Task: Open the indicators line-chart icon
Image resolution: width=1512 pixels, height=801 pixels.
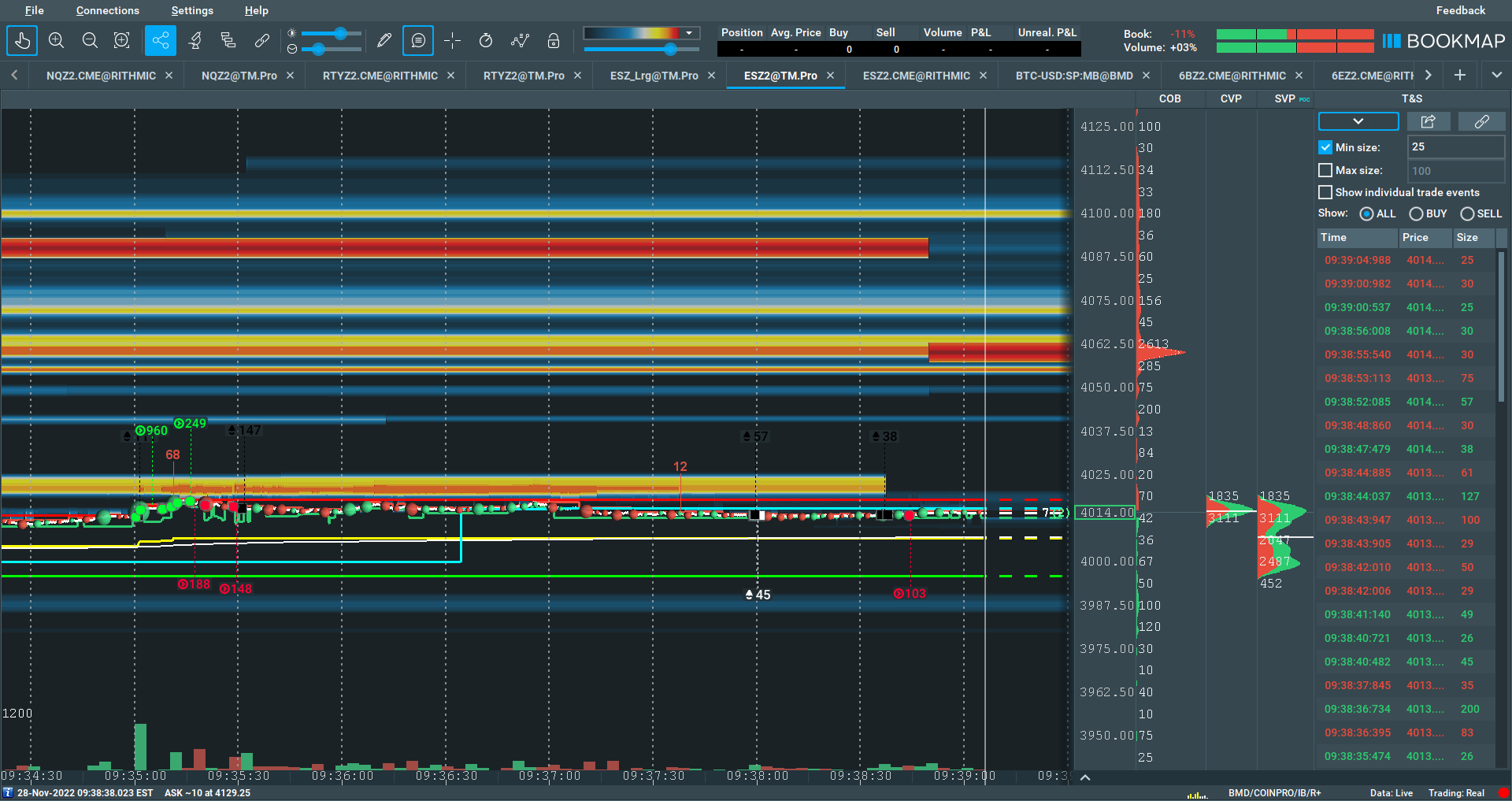Action: pyautogui.click(x=520, y=40)
